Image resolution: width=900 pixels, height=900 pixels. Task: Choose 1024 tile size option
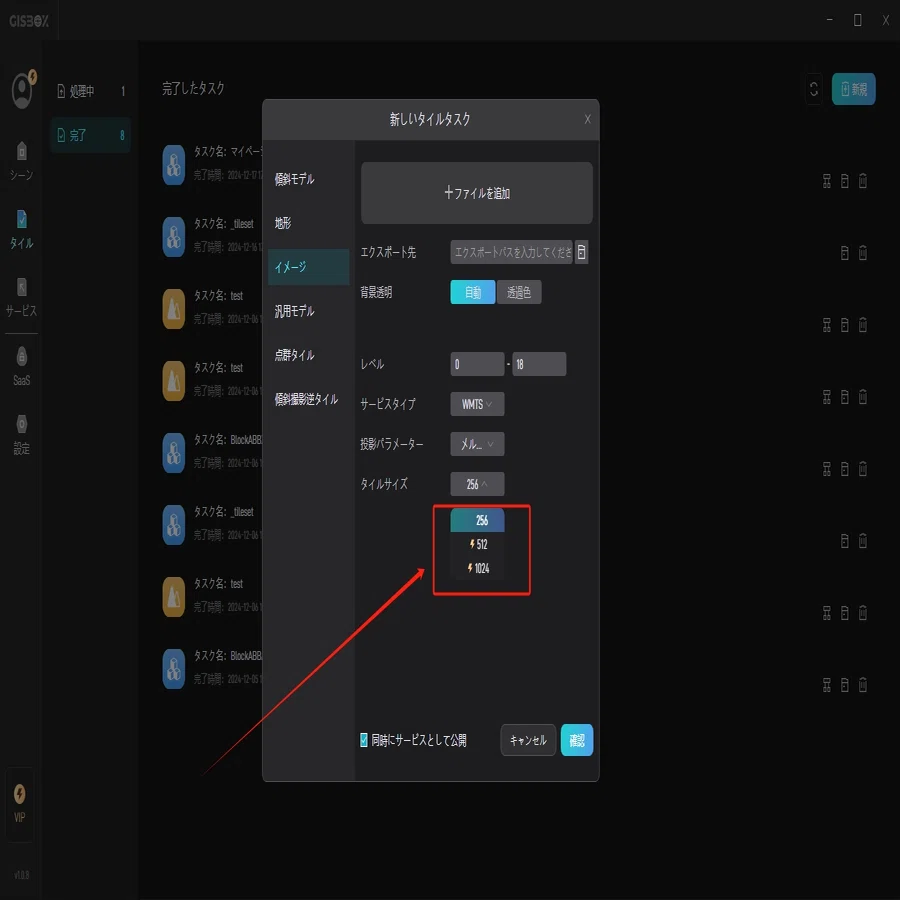[x=478, y=568]
